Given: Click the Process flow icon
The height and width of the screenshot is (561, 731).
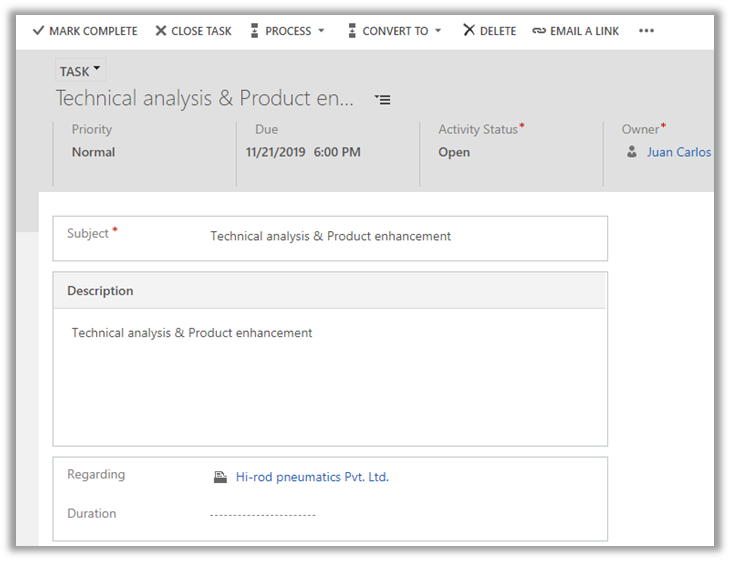Looking at the screenshot, I should [x=254, y=31].
